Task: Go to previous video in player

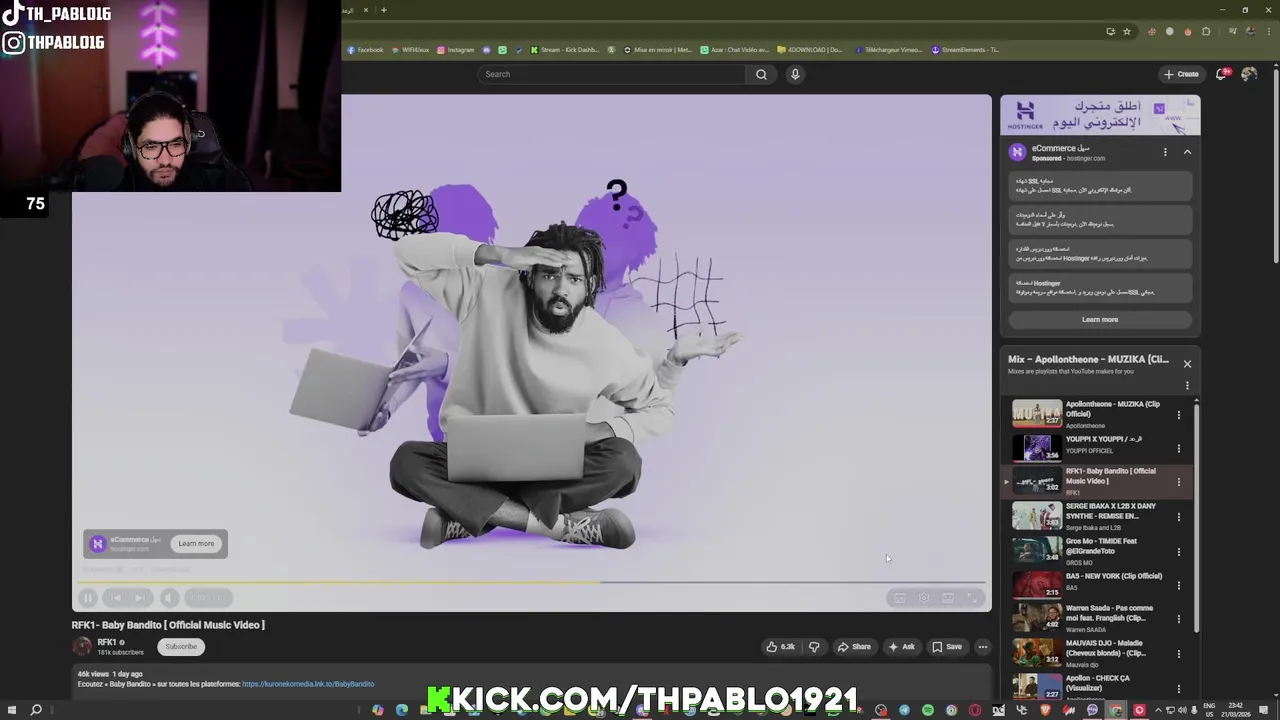Action: click(115, 598)
